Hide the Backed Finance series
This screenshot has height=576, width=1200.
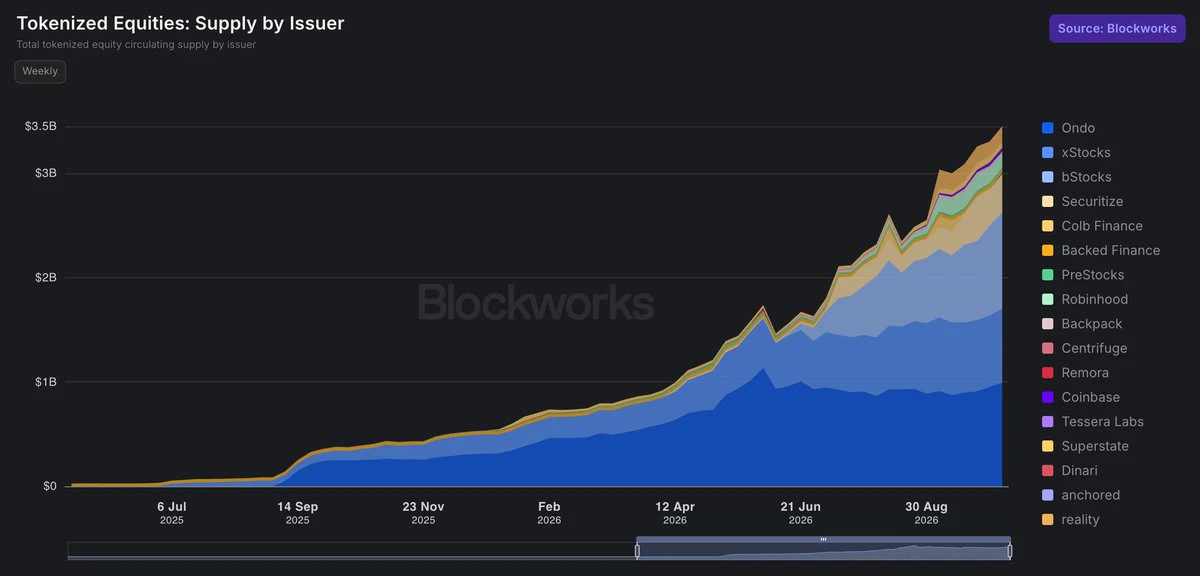pyautogui.click(x=1101, y=251)
